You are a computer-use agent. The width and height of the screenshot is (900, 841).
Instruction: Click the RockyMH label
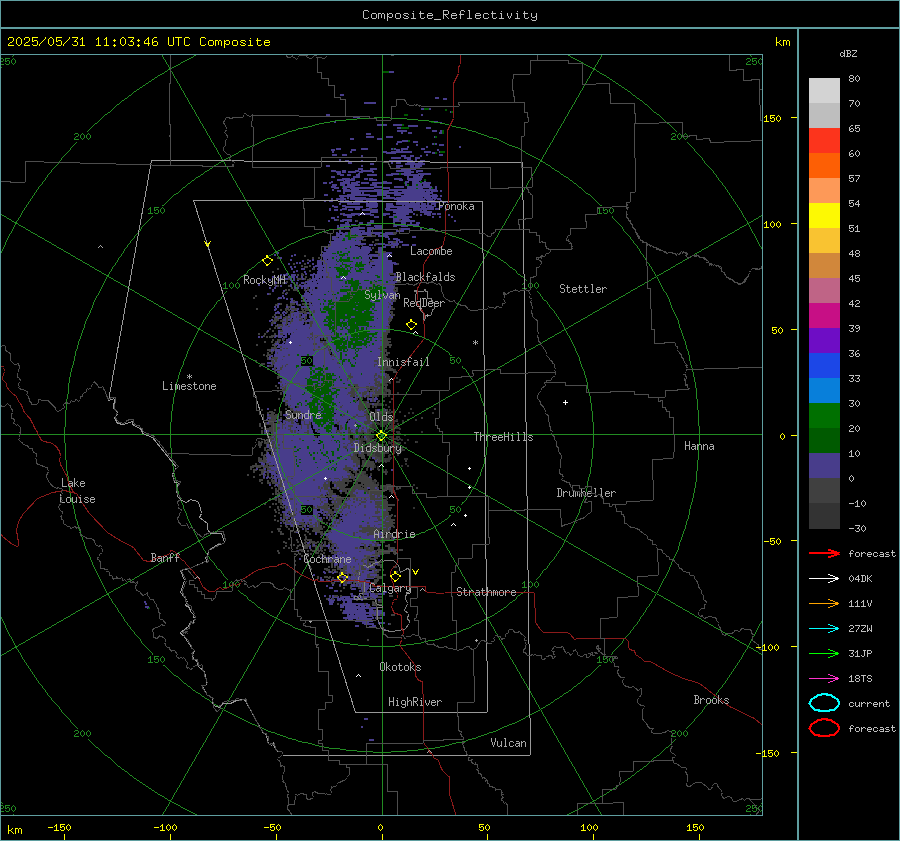[x=264, y=280]
